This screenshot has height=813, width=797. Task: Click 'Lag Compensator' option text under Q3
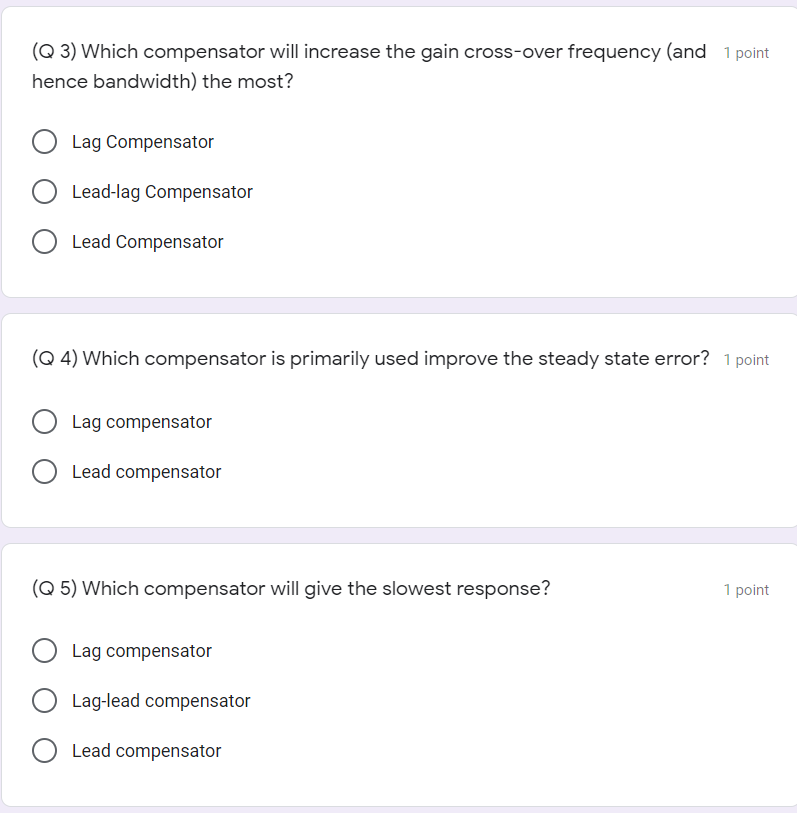143,142
